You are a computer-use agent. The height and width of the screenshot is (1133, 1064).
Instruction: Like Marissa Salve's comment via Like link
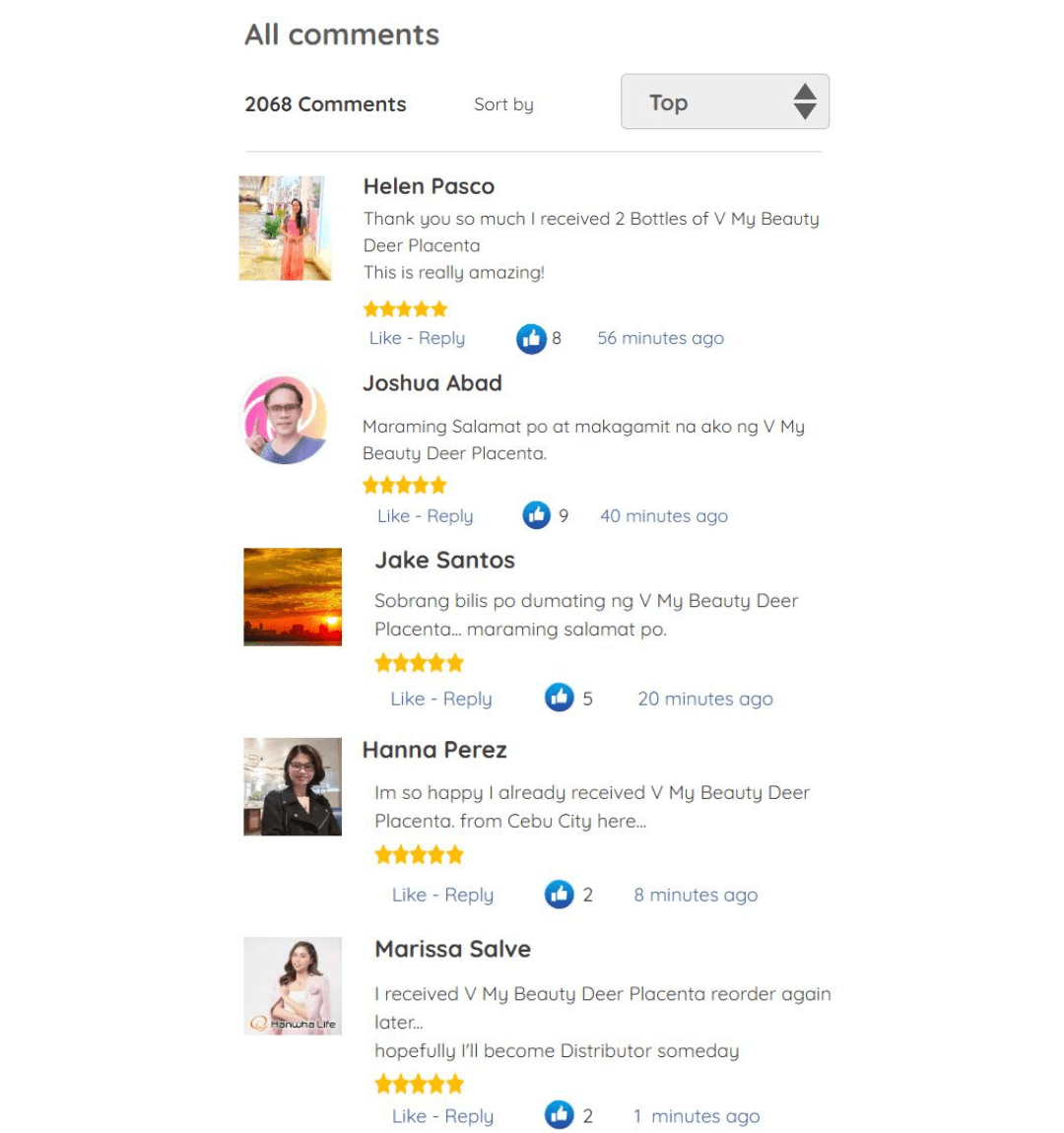pos(409,1116)
